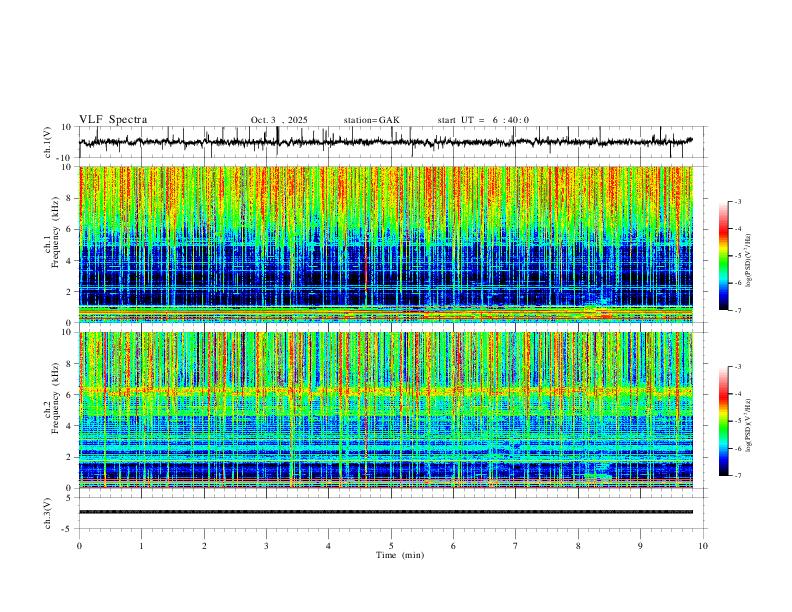Click the "-7" label on ch.1 color bar

[737, 311]
